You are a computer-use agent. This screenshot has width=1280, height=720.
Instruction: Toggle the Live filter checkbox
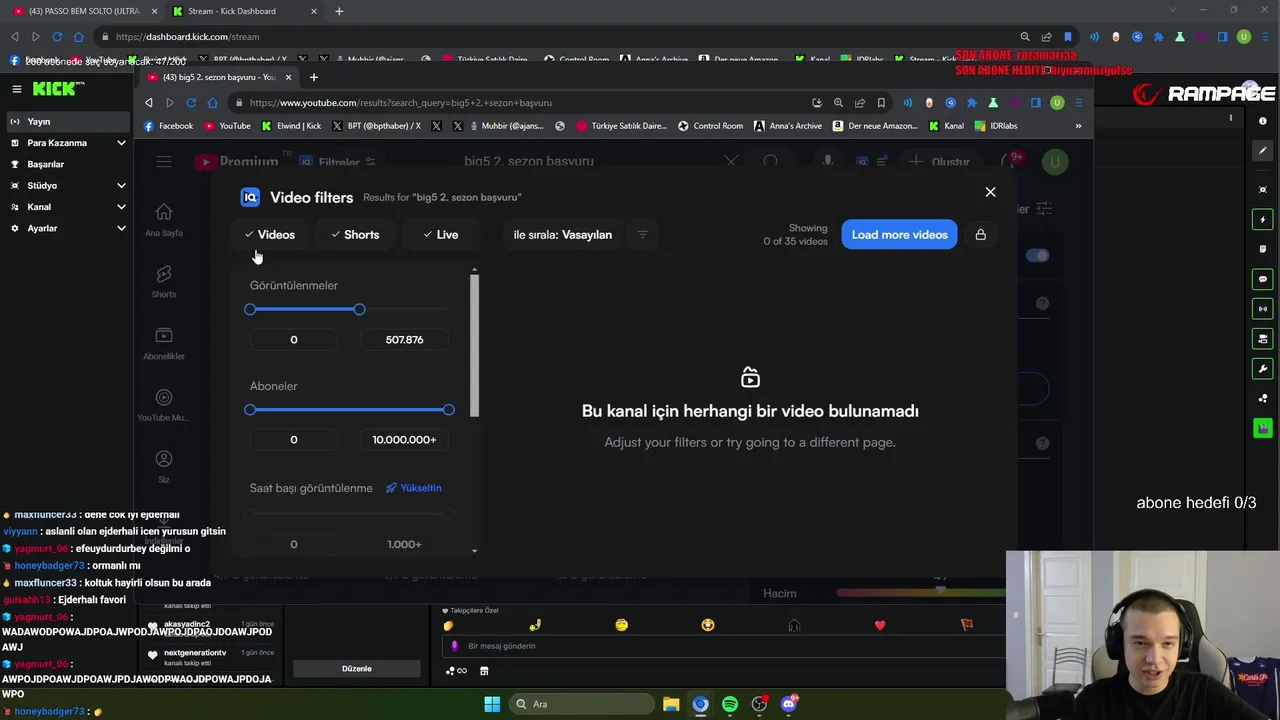click(440, 235)
